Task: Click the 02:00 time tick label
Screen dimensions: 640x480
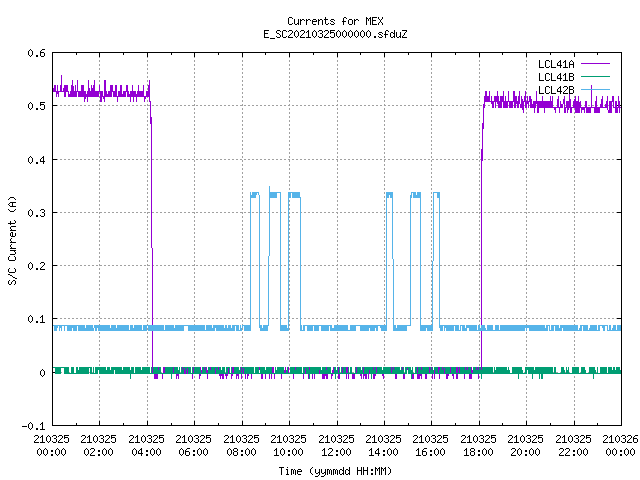Action: 98,452
